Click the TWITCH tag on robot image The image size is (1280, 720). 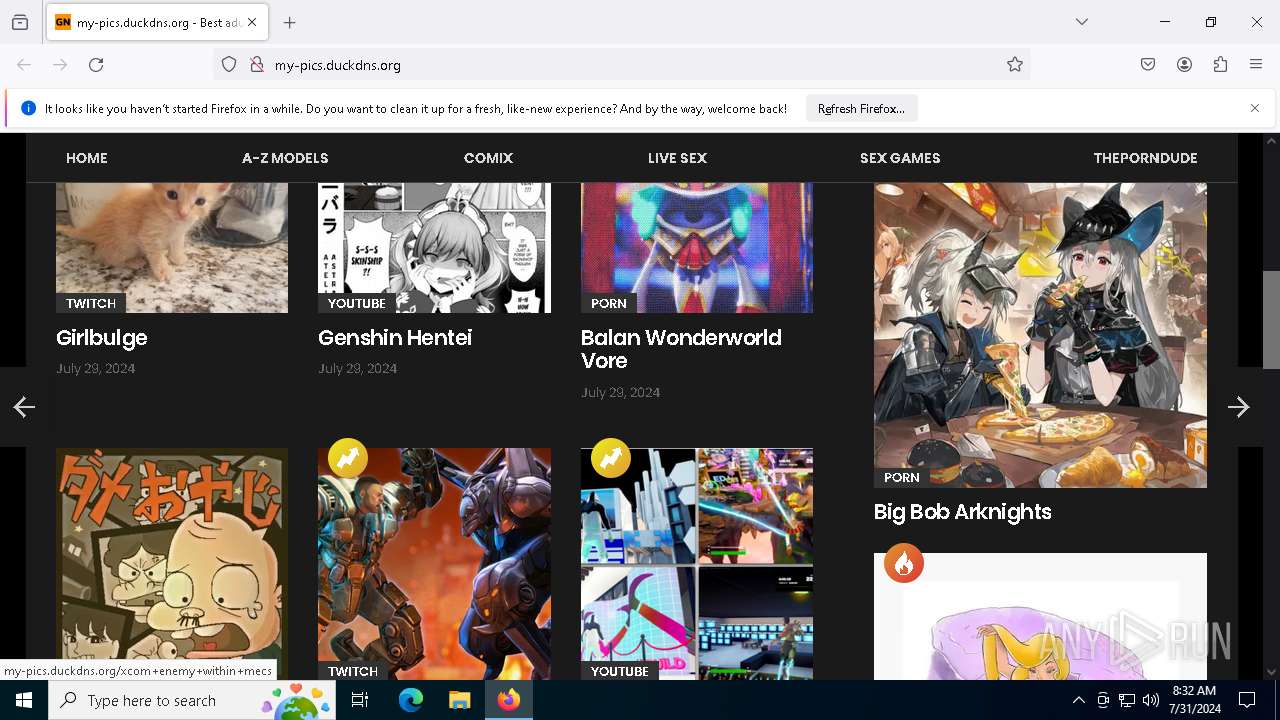click(353, 671)
